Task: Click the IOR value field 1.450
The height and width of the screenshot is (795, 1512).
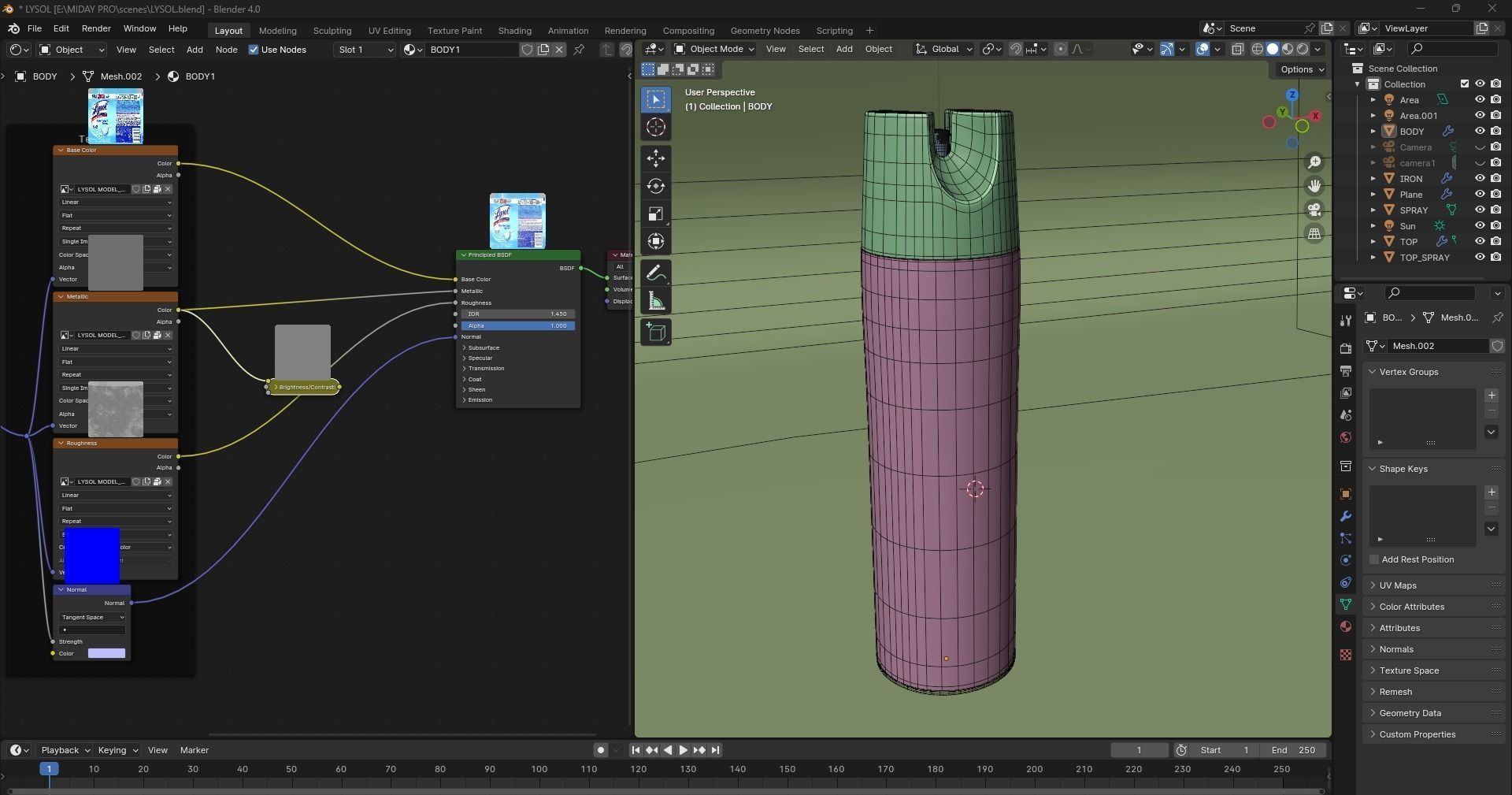Action: pyautogui.click(x=518, y=314)
